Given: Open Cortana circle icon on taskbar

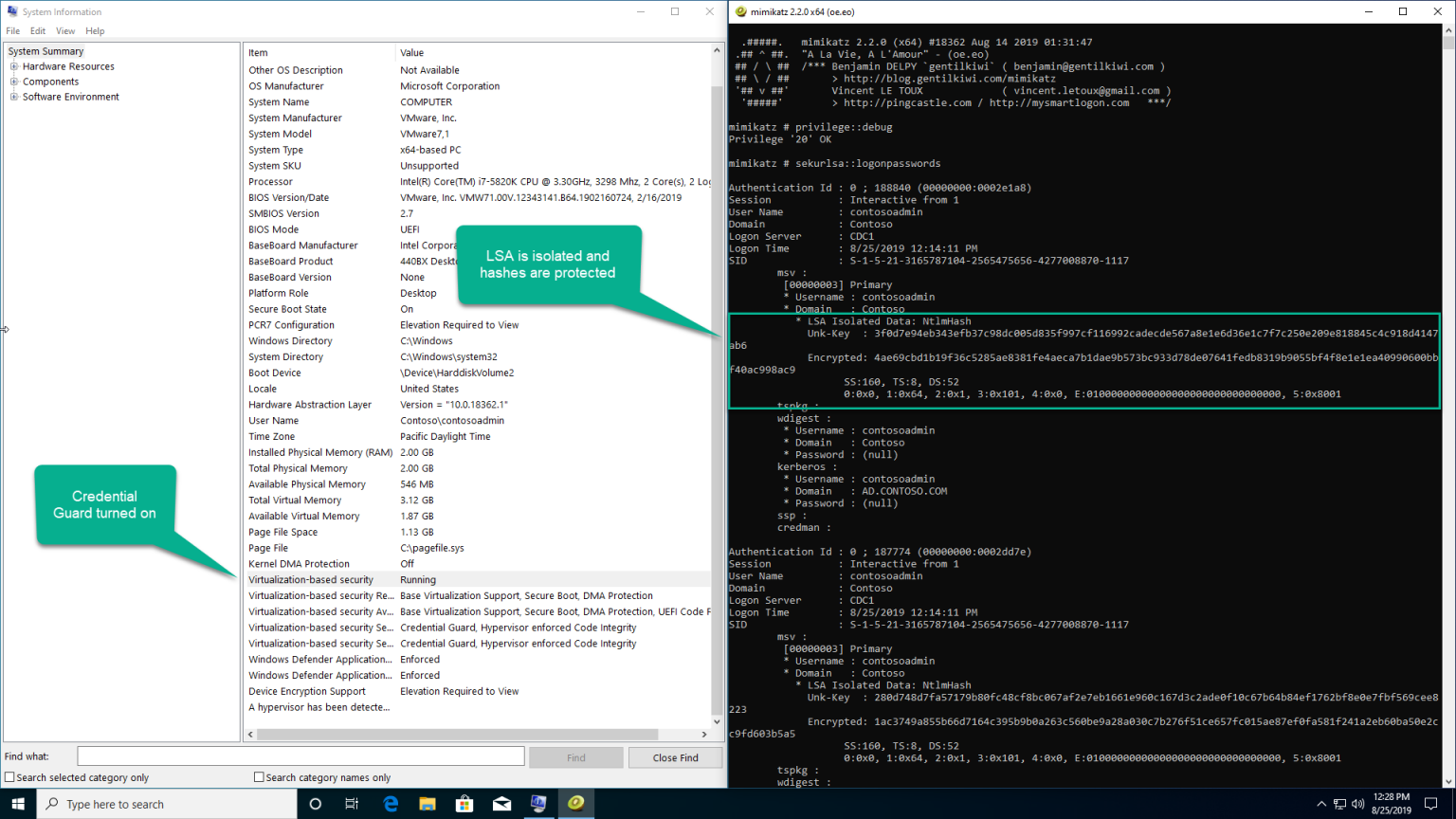Looking at the screenshot, I should pyautogui.click(x=316, y=804).
